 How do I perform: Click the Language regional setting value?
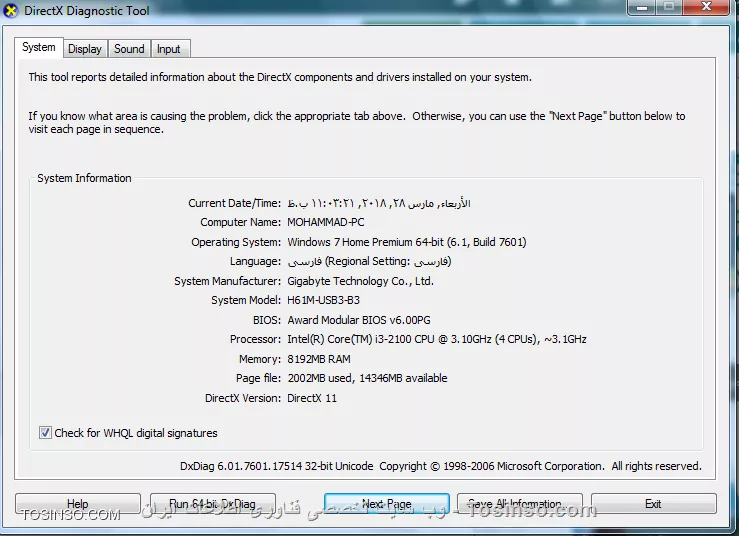369,262
